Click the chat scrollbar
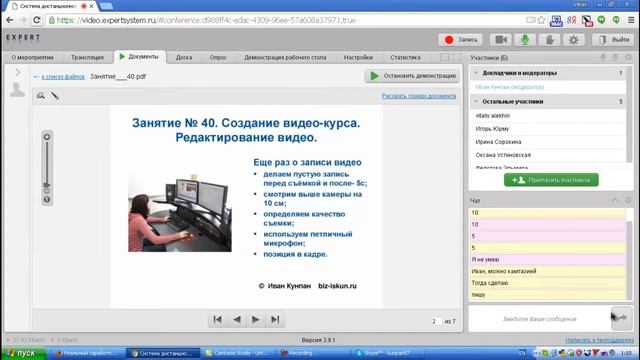The width and height of the screenshot is (640, 360). click(x=629, y=259)
